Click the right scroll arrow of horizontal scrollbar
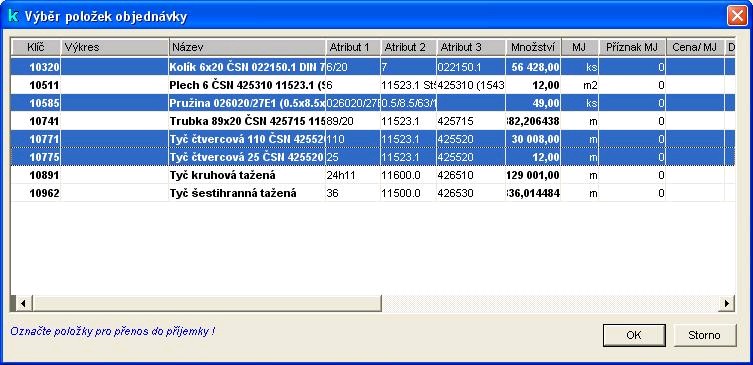Viewport: 753px width, 365px height. (x=727, y=304)
